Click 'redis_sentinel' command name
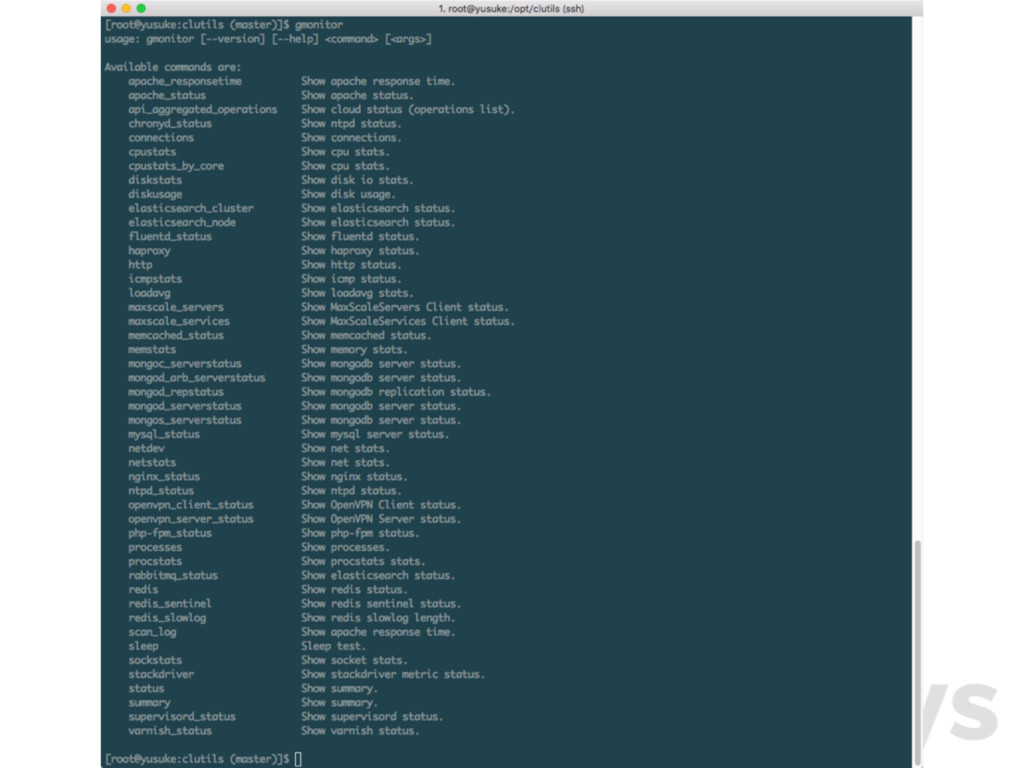This screenshot has height=768, width=1024. click(170, 603)
